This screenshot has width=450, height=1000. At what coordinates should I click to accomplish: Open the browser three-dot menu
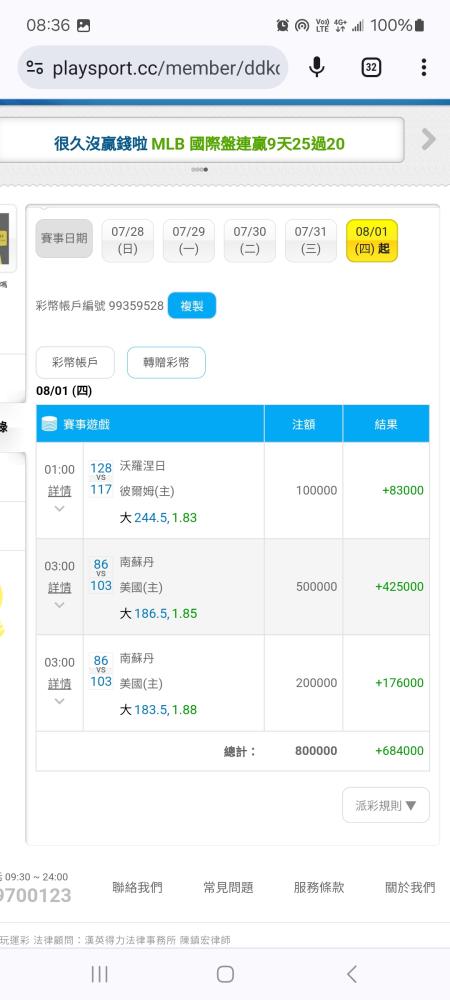[x=424, y=67]
